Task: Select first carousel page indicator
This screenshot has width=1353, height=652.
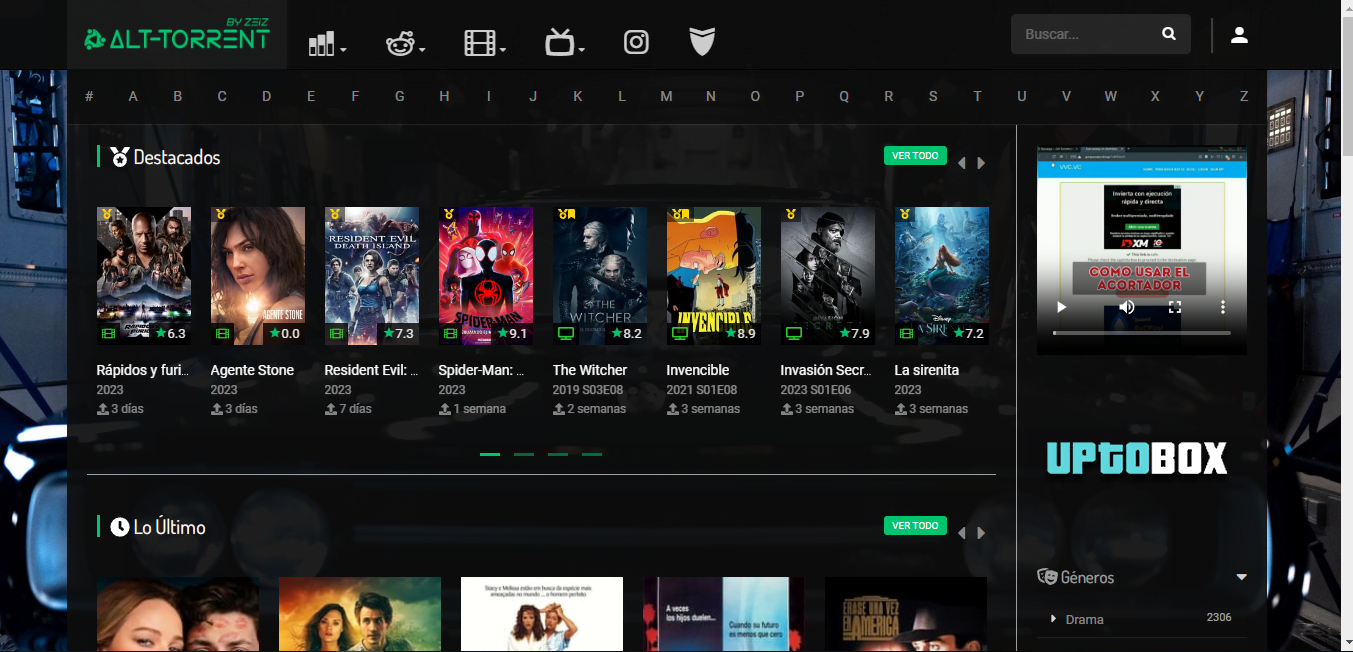Action: tap(490, 454)
